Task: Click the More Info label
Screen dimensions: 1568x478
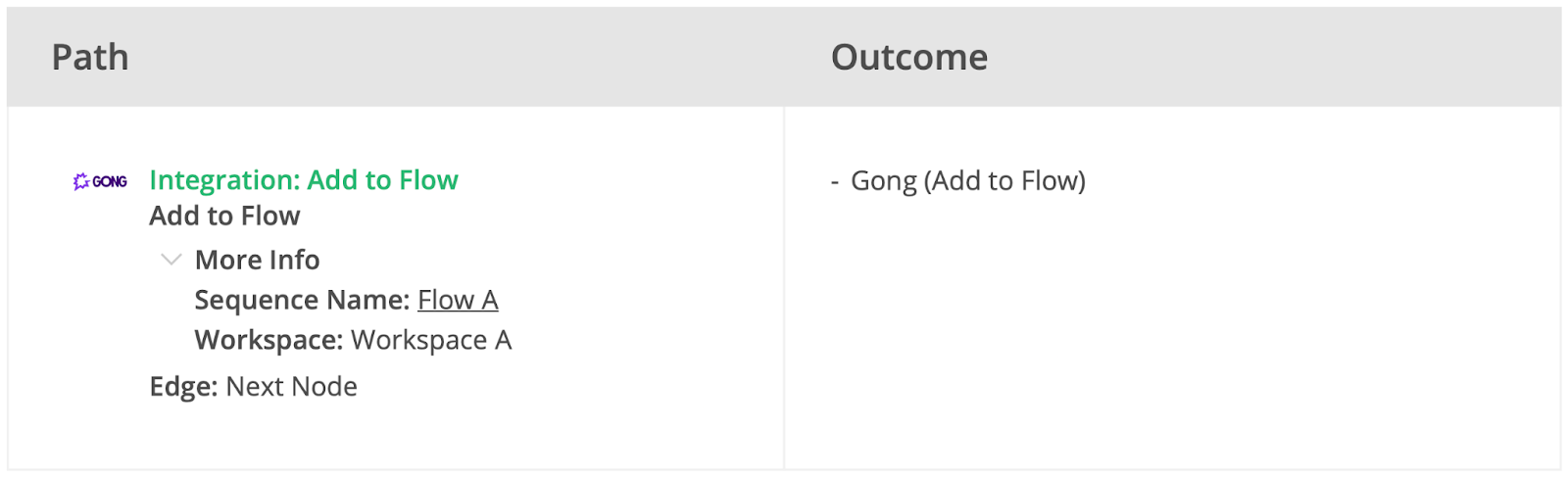Action: click(x=257, y=260)
